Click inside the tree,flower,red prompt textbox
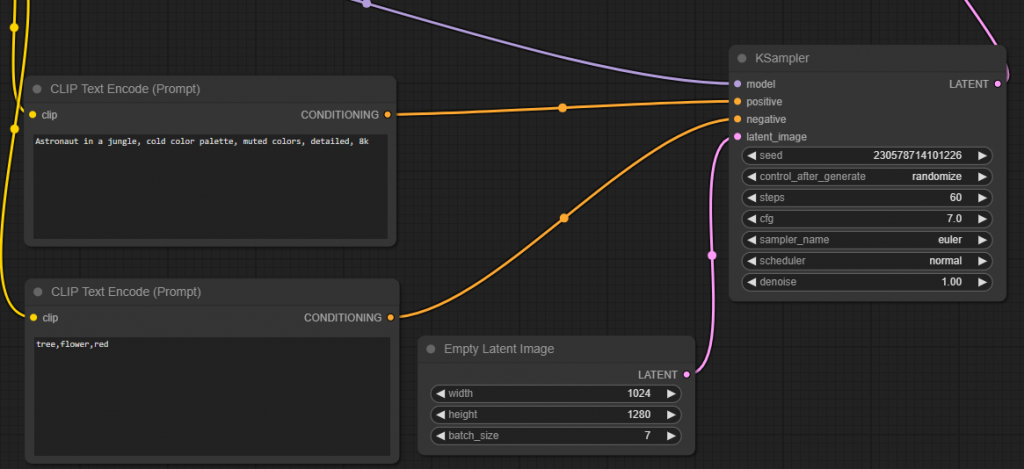This screenshot has height=469, width=1024. 212,396
